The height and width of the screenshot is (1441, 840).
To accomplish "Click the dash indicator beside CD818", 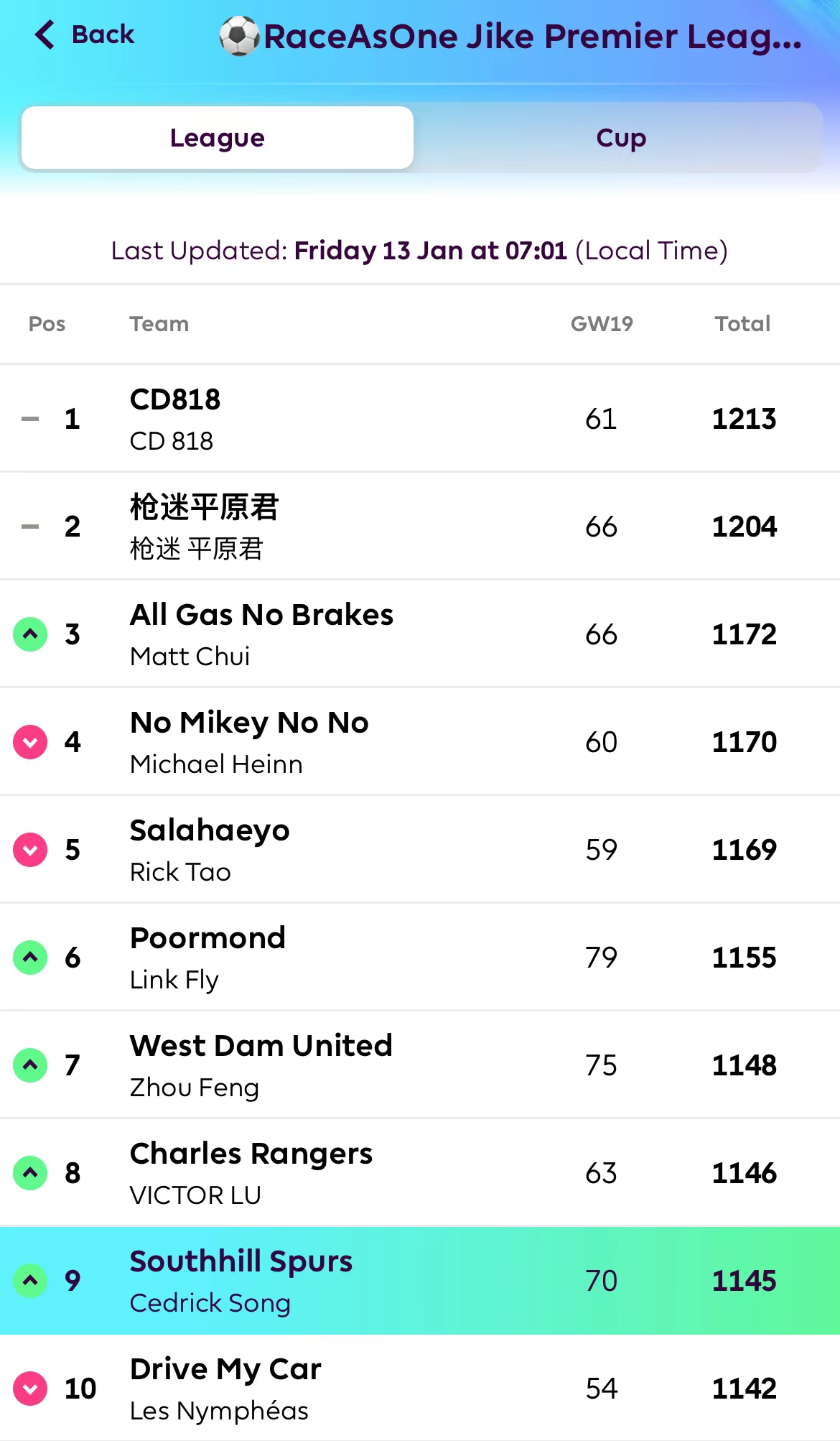I will pyautogui.click(x=30, y=419).
